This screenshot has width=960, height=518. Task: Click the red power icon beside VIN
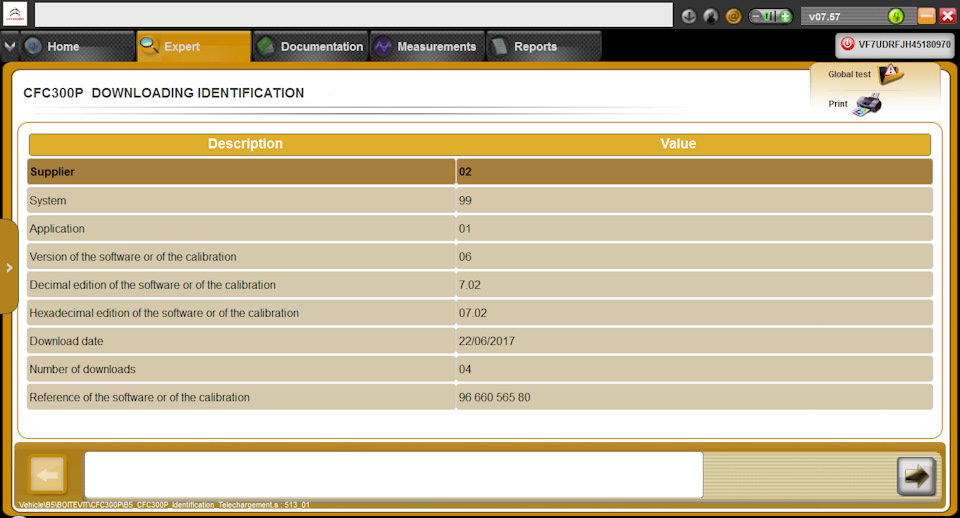[847, 44]
